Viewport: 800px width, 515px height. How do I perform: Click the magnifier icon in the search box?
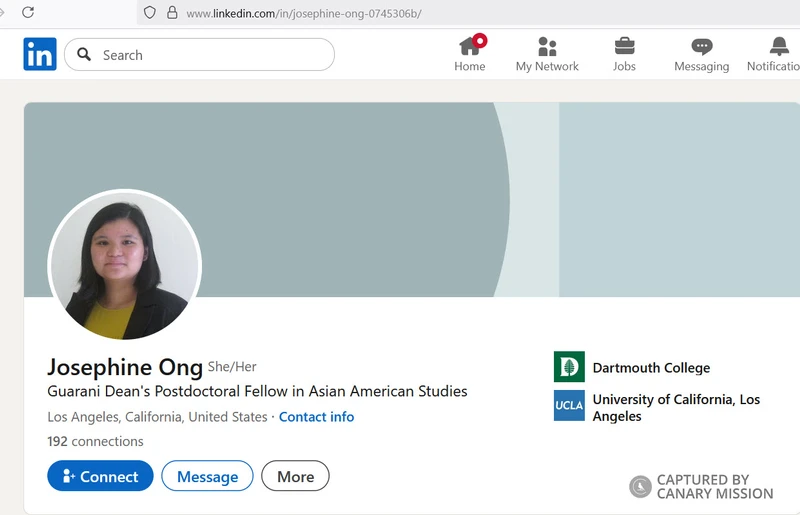[x=85, y=55]
